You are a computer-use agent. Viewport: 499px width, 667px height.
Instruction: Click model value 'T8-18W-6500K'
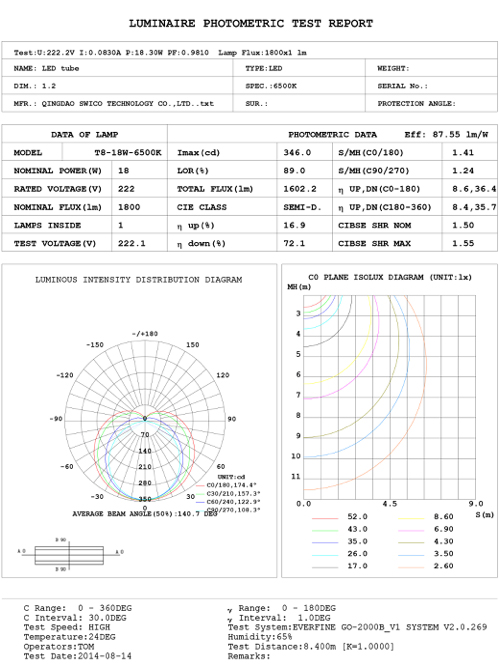[x=128, y=153]
